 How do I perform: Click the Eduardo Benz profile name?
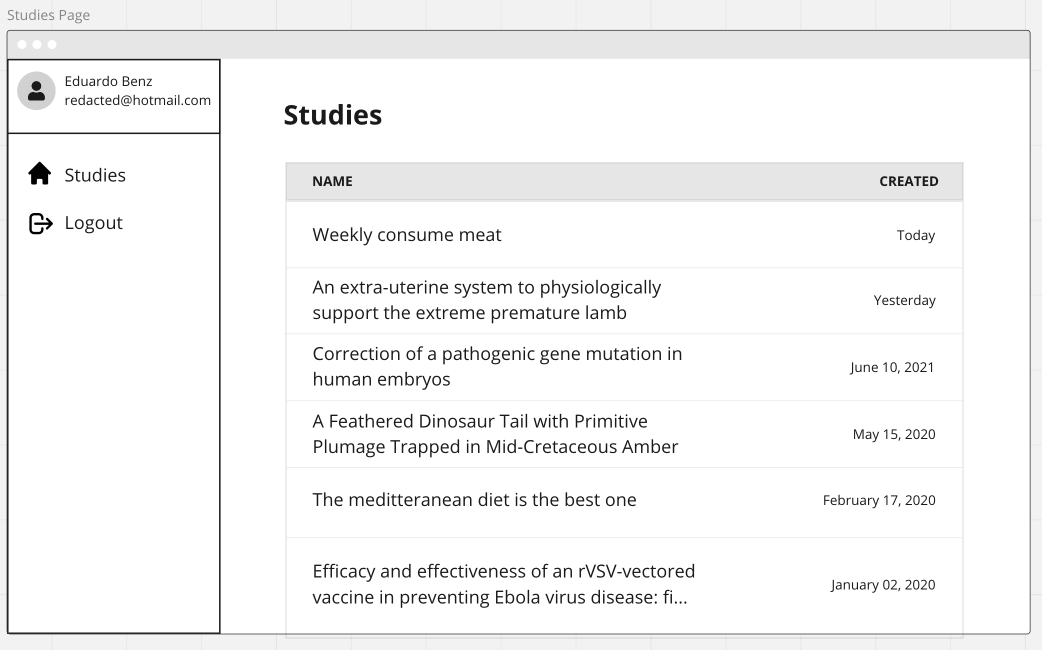pos(108,81)
